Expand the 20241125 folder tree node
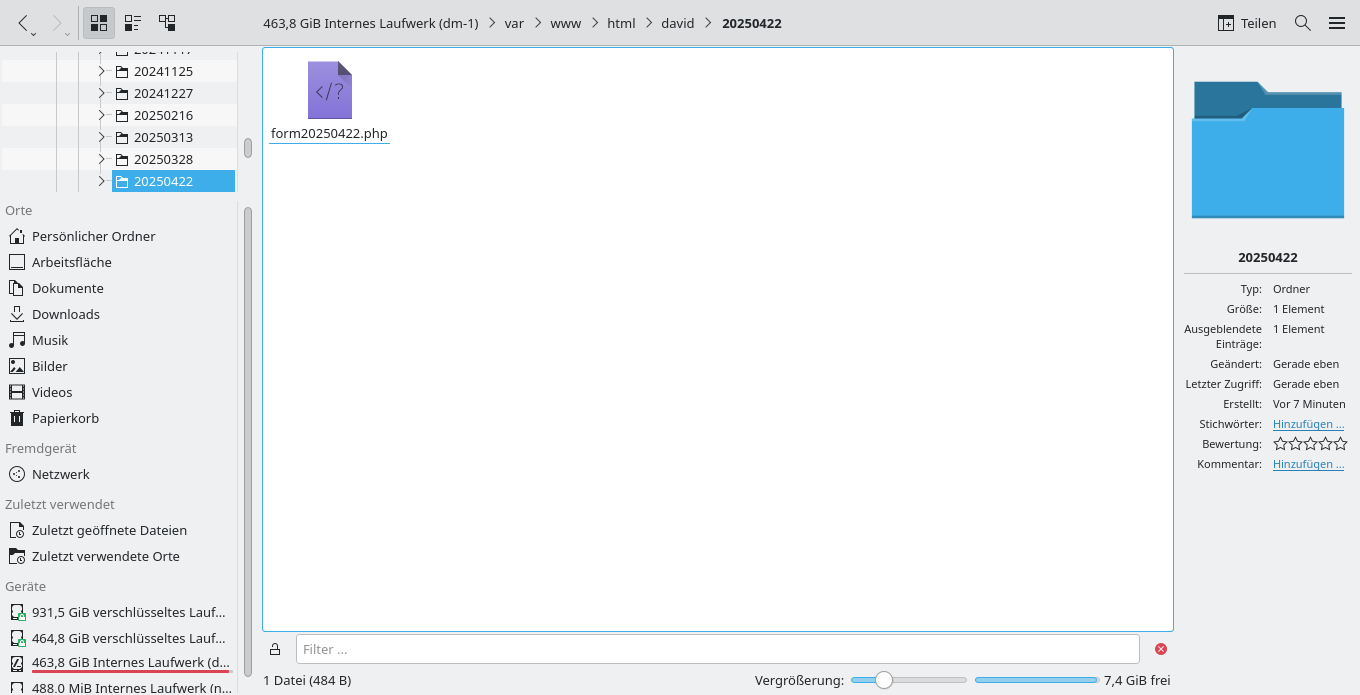The width and height of the screenshot is (1360, 695). [101, 71]
